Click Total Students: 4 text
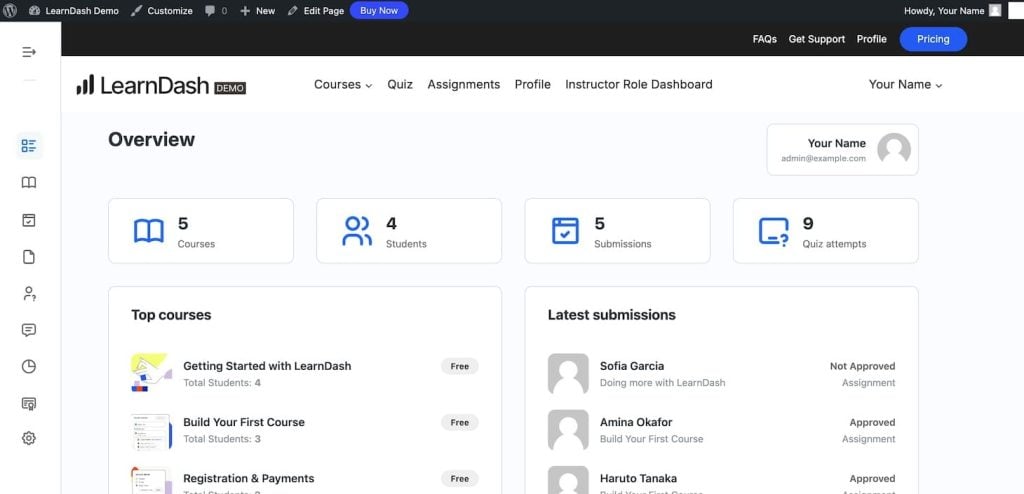 coord(221,382)
